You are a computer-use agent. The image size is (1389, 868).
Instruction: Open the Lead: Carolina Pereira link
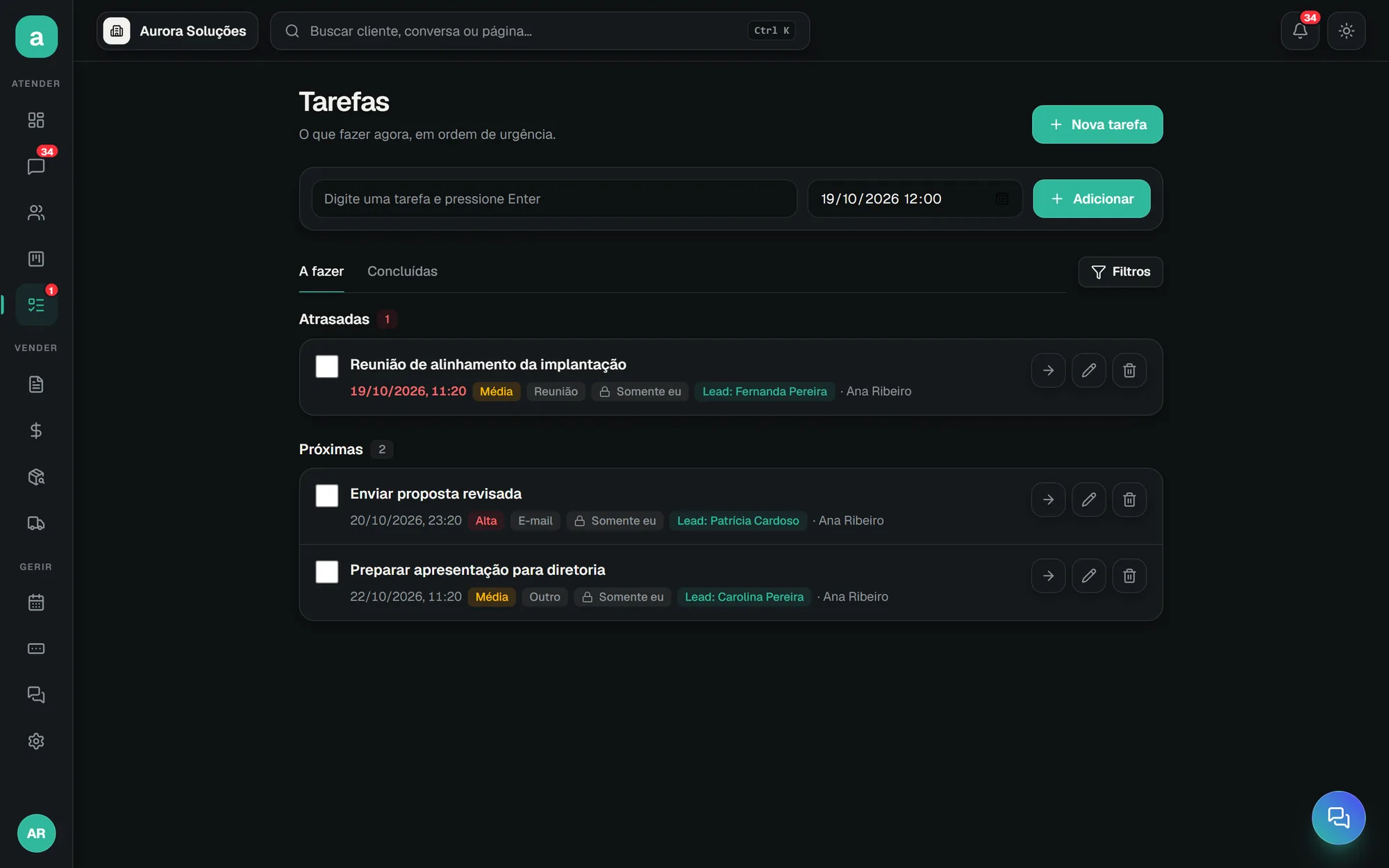[744, 597]
